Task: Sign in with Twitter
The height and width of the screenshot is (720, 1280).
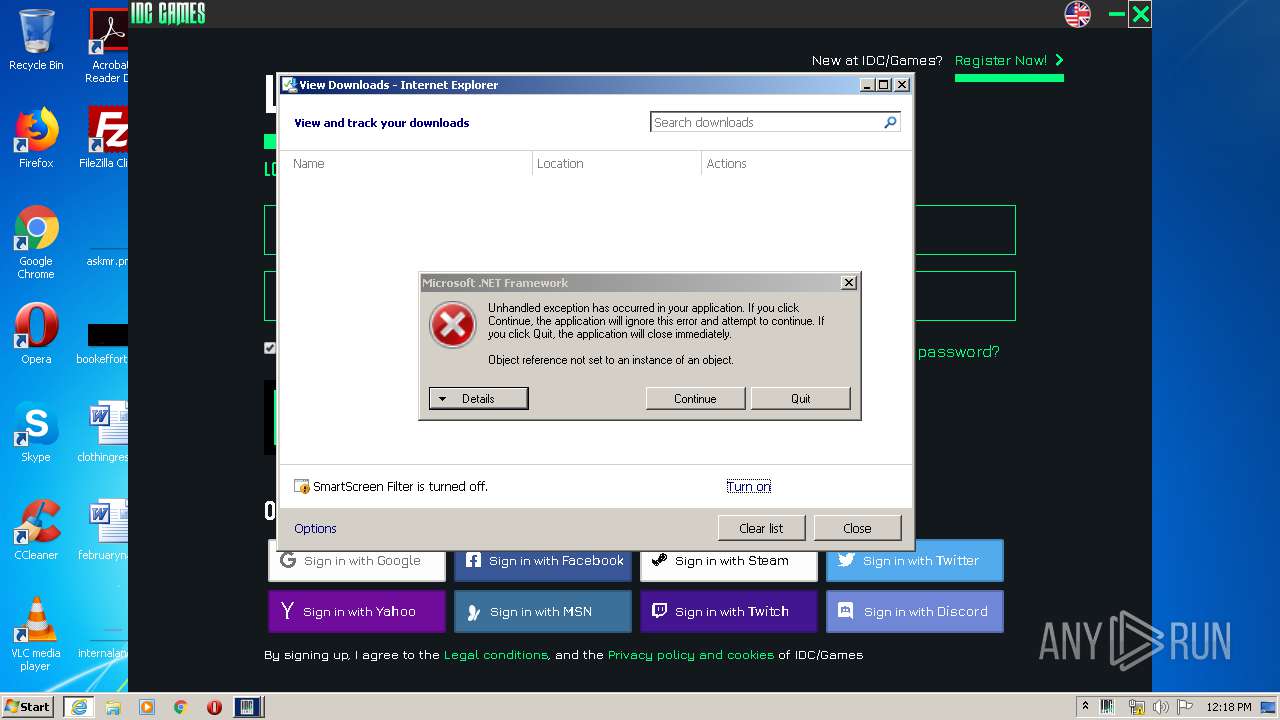Action: [x=915, y=561]
